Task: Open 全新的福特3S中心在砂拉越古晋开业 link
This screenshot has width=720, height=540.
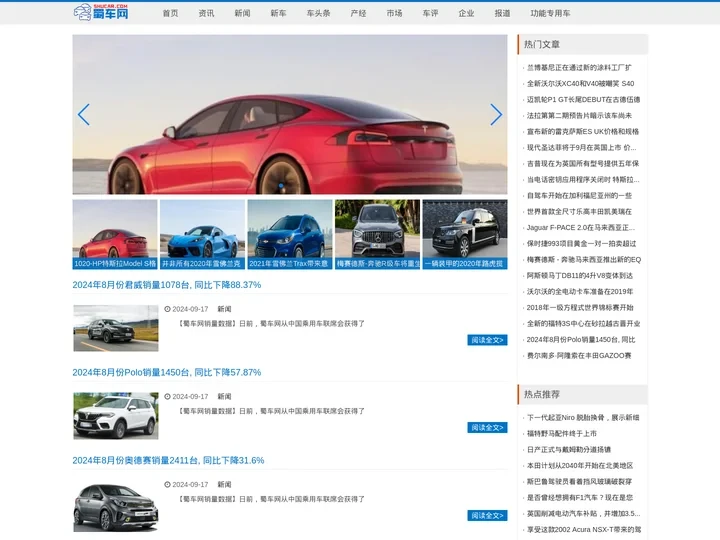Action: pos(583,324)
